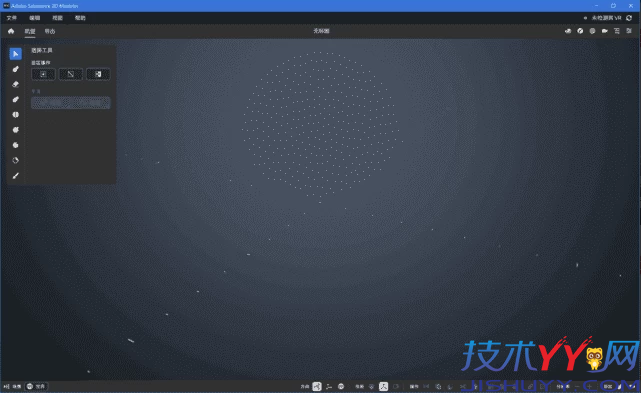Pick the sixth left-toolbar tool under split-circle
Image resolution: width=641 pixels, height=393 pixels.
(x=16, y=130)
